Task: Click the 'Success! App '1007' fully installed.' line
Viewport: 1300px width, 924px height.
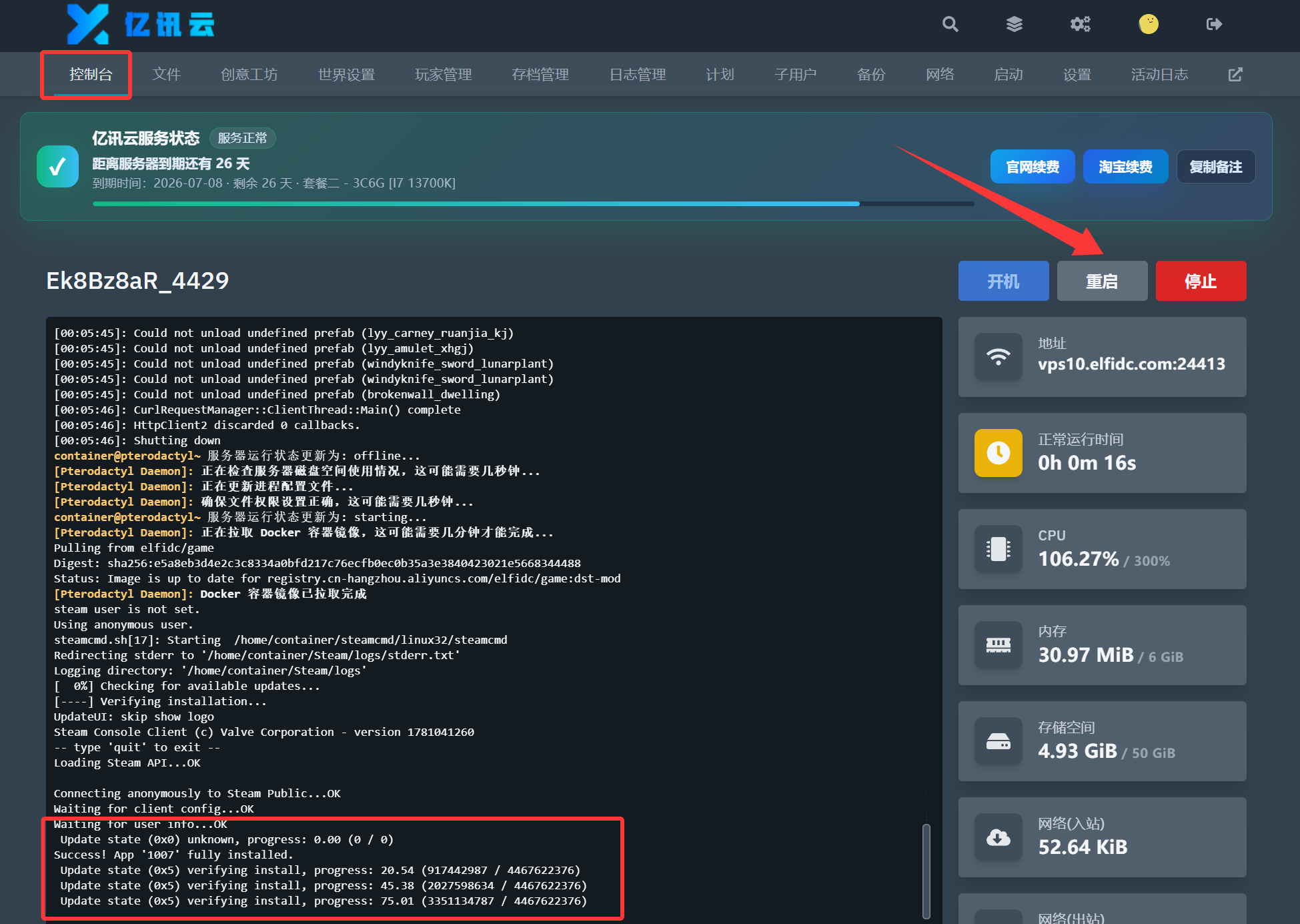Action: [173, 855]
